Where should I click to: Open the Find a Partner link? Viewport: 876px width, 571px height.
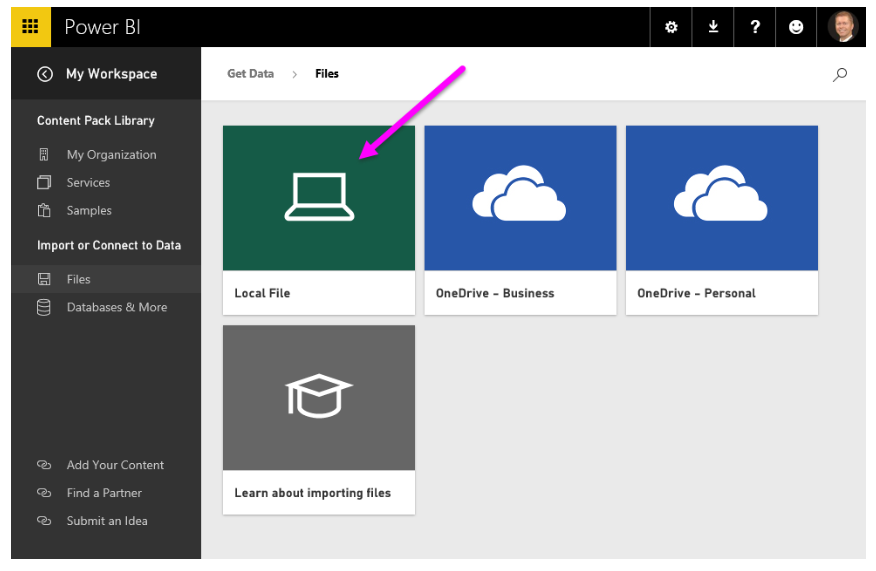104,493
